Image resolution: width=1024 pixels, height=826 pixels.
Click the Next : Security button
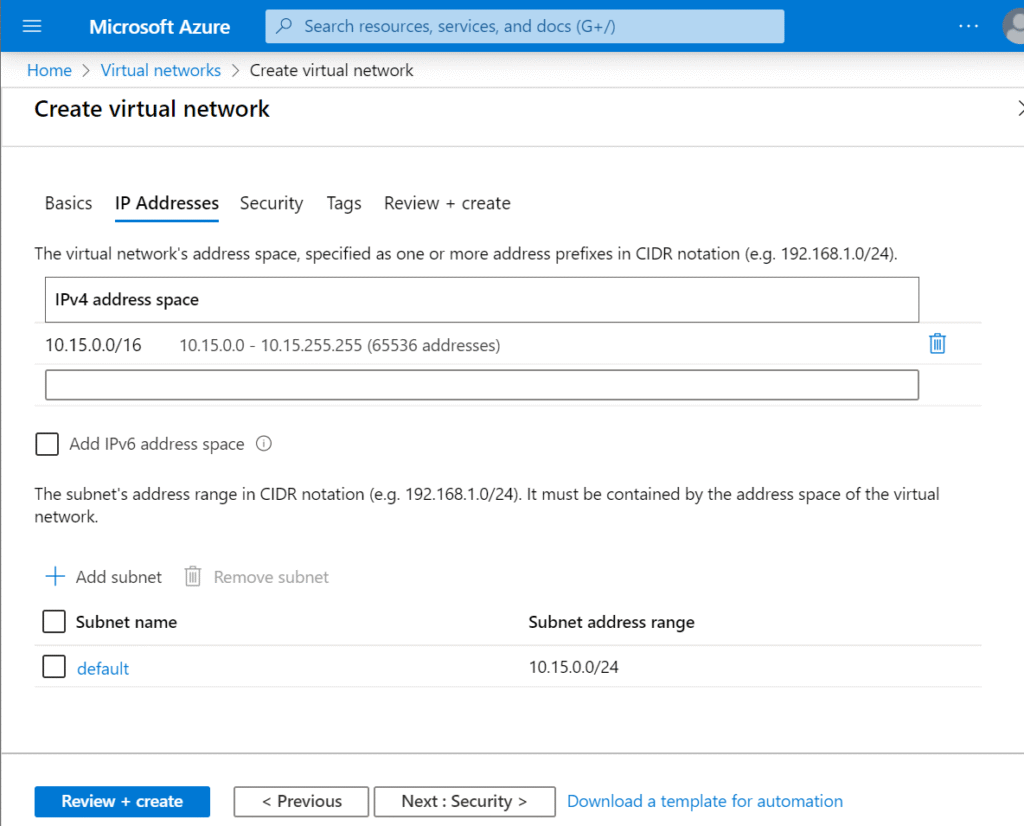(x=464, y=801)
